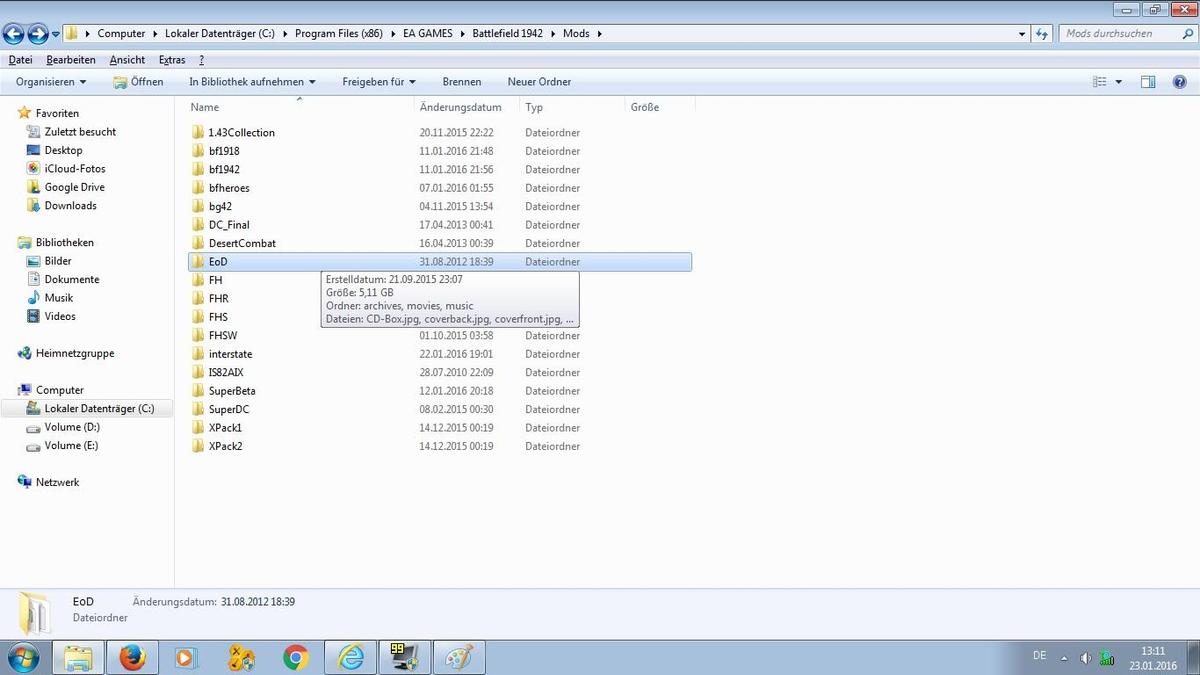Open the Ansicht menu
The image size is (1200, 675).
[x=127, y=60]
